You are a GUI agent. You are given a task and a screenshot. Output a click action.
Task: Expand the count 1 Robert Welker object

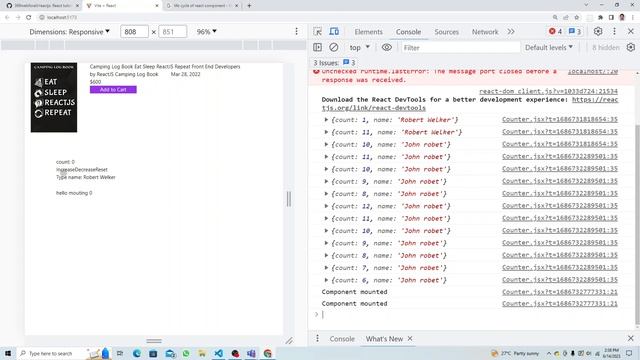[x=326, y=120]
